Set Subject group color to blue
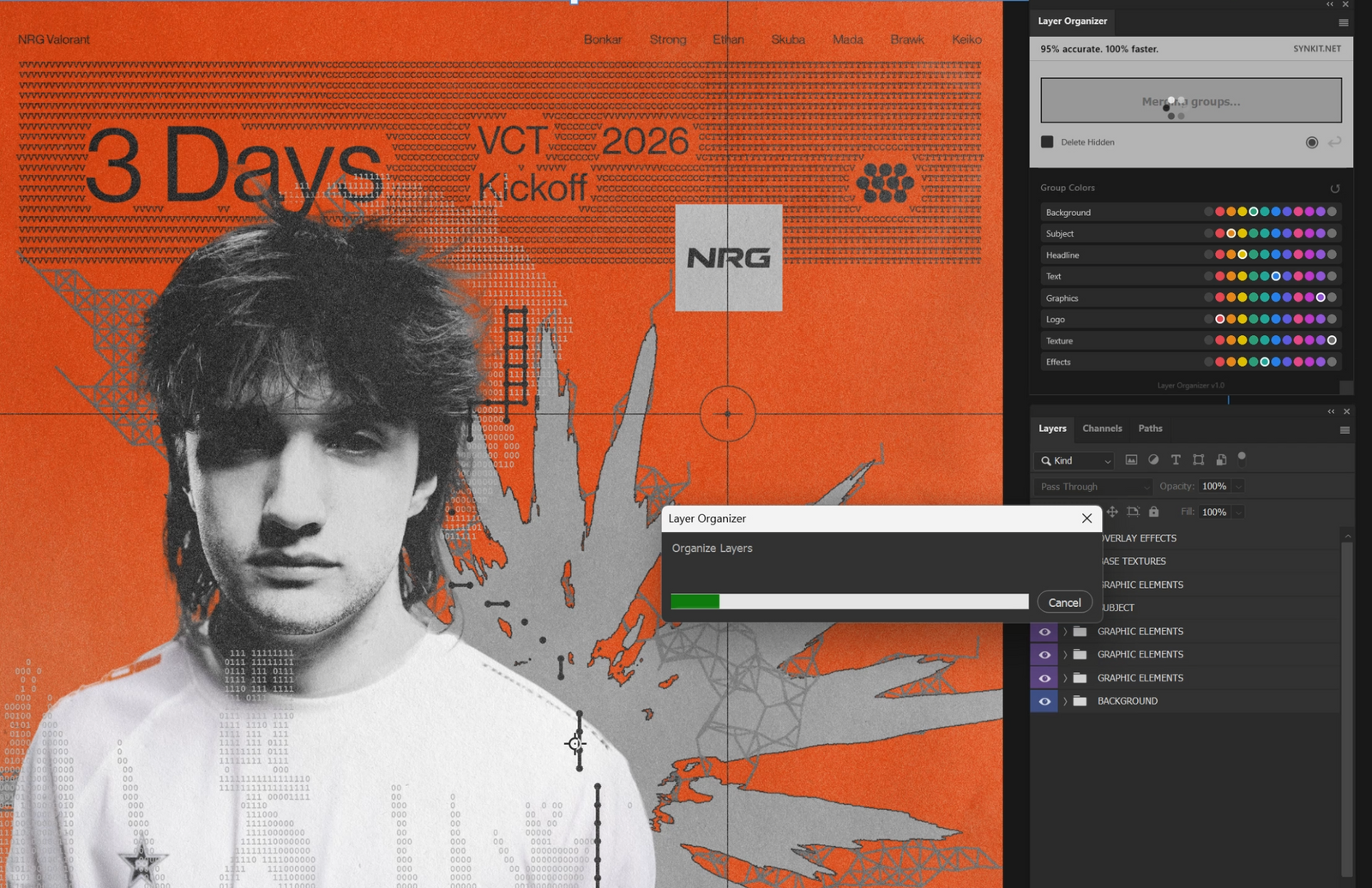 point(1276,233)
